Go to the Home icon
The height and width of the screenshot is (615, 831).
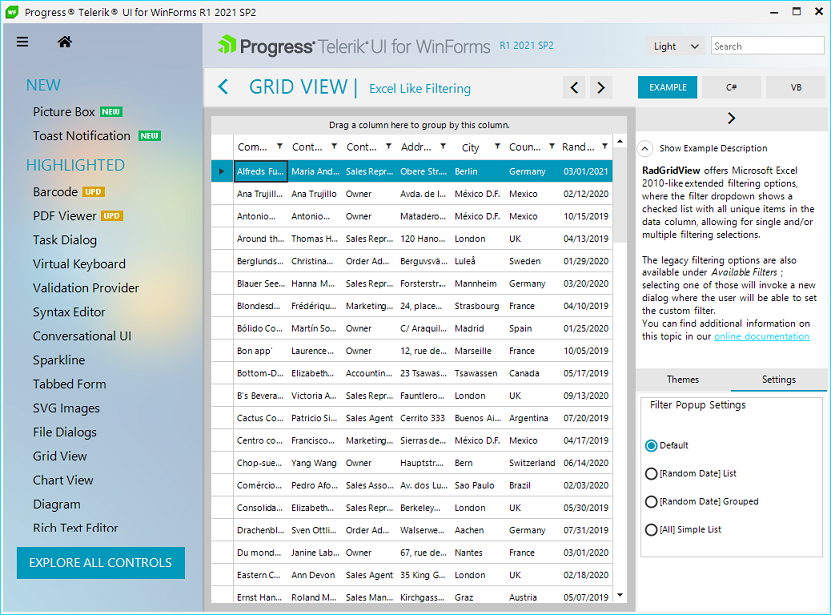pos(65,41)
